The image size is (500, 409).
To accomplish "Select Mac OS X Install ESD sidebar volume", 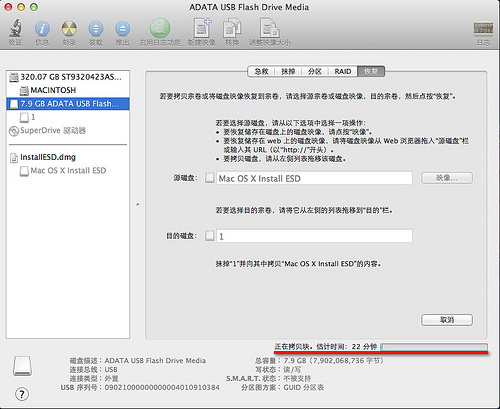I will (68, 171).
